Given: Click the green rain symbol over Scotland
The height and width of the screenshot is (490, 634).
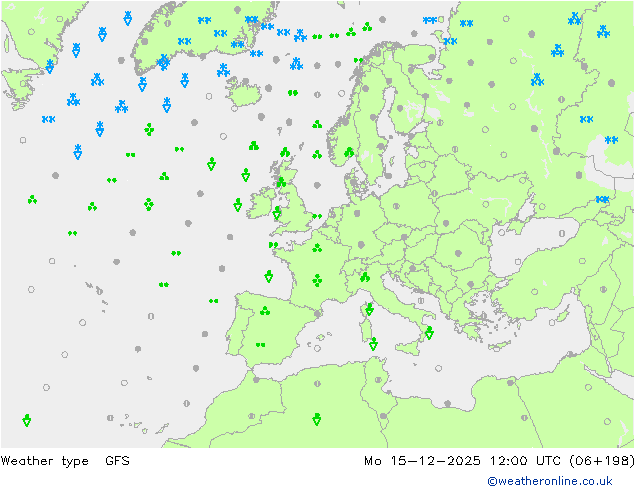Looking at the screenshot, I should click(281, 182).
